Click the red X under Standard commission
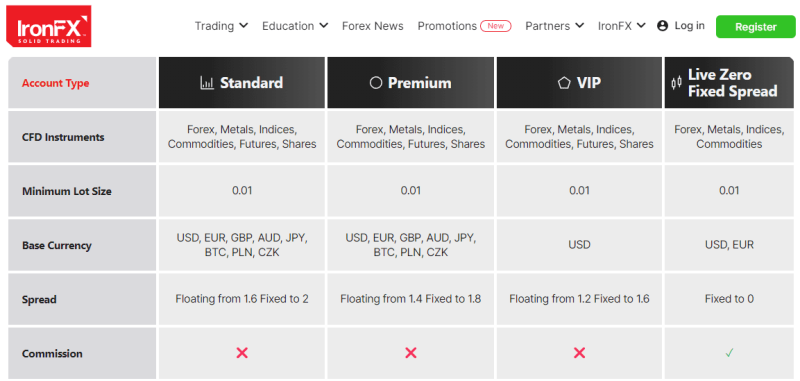This screenshot has height=381, width=800. coord(242,352)
